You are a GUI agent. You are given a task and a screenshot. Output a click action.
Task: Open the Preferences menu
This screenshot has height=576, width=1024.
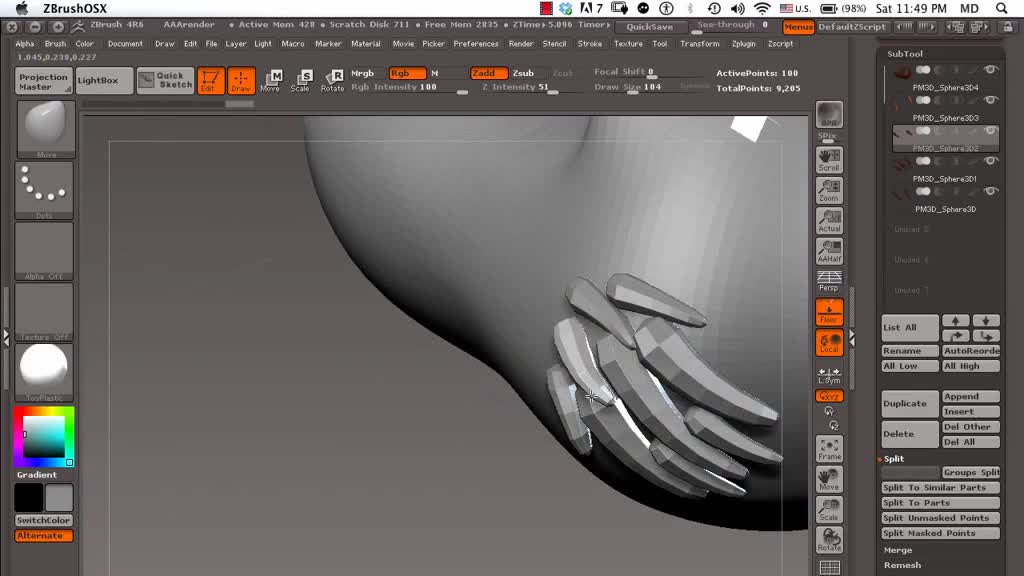coord(475,44)
